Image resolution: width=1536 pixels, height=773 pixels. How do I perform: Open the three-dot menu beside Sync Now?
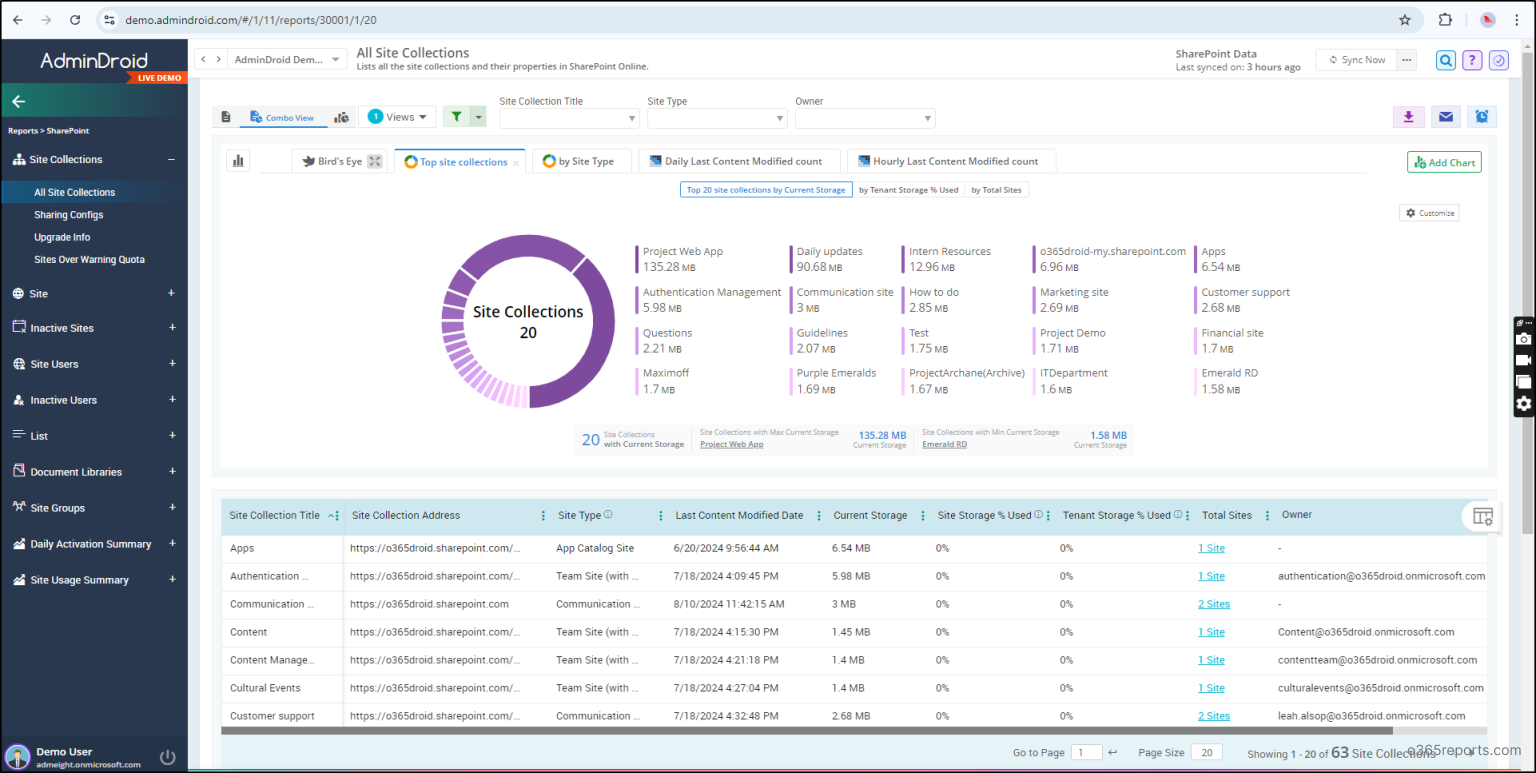click(1407, 60)
